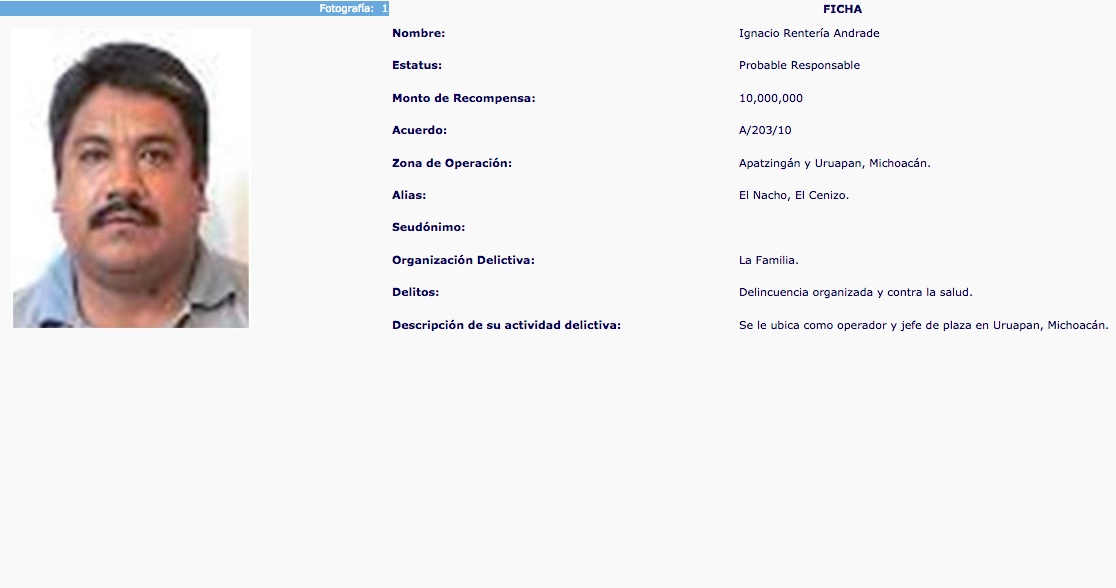
Task: Click 'Descripción de su actividad delictiva:' label
Action: click(506, 325)
